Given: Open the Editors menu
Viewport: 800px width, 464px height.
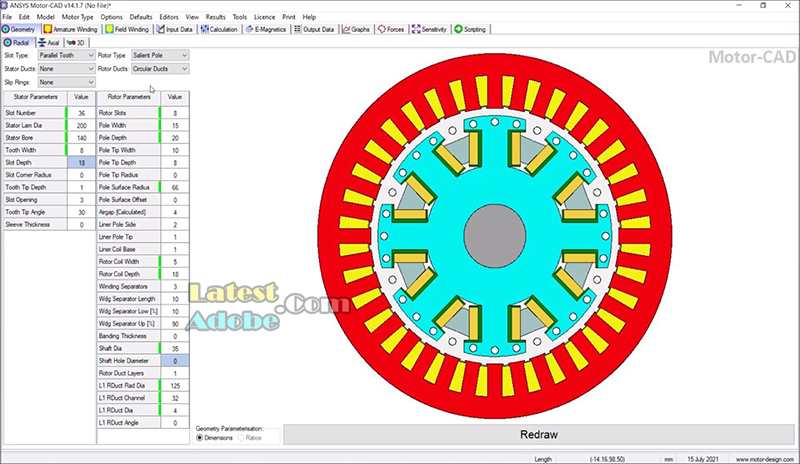Looking at the screenshot, I should click(169, 17).
